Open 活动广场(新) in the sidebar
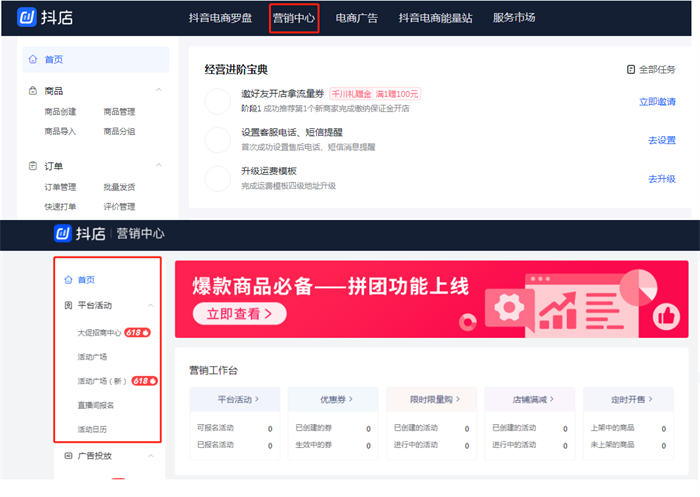The height and width of the screenshot is (497, 700). 102,381
